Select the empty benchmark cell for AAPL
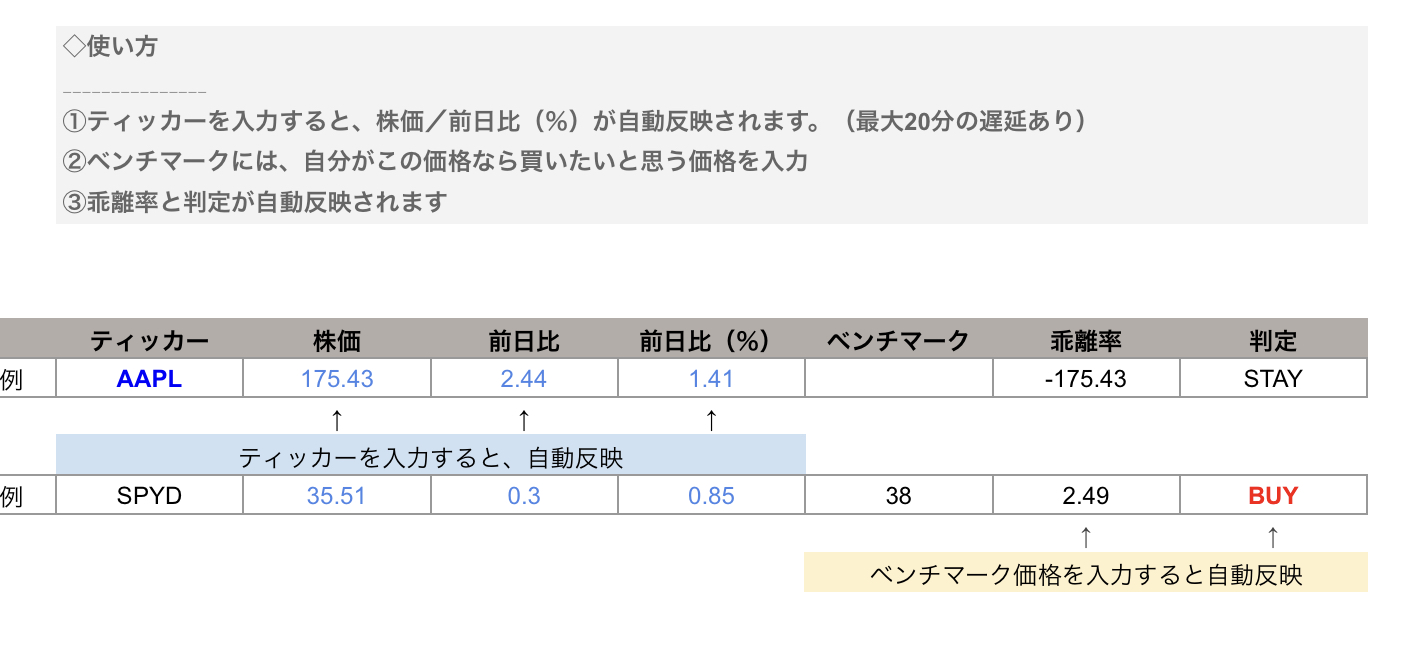This screenshot has height=671, width=1407. (898, 379)
